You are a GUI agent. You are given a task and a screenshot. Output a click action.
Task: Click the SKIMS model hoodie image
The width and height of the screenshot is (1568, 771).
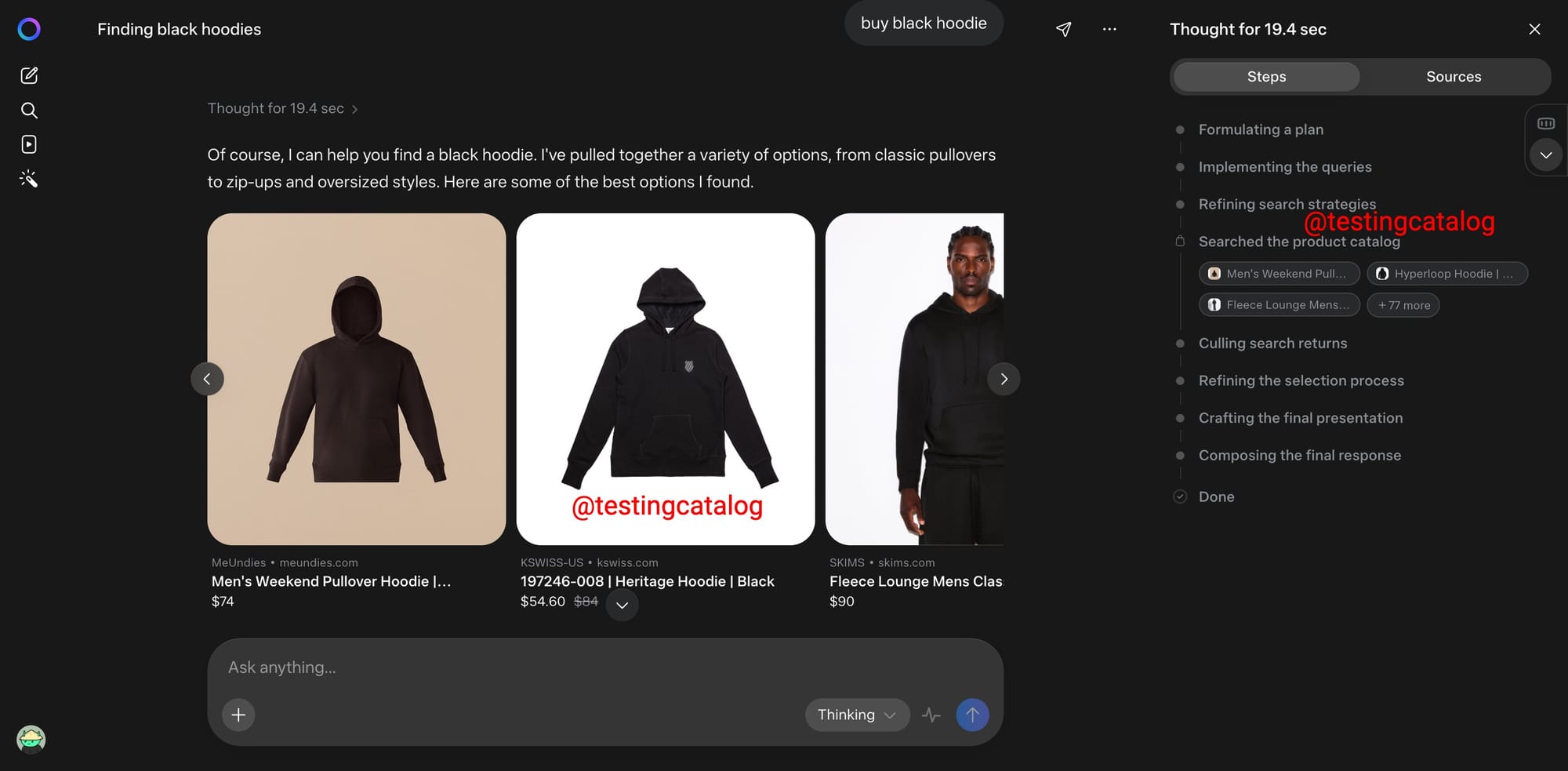[x=914, y=379]
